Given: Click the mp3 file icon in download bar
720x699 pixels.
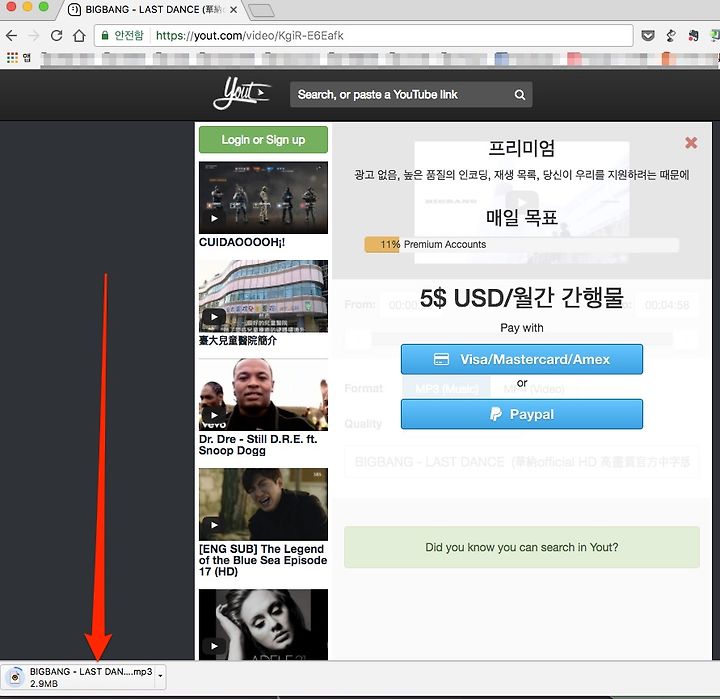Looking at the screenshot, I should point(15,677).
